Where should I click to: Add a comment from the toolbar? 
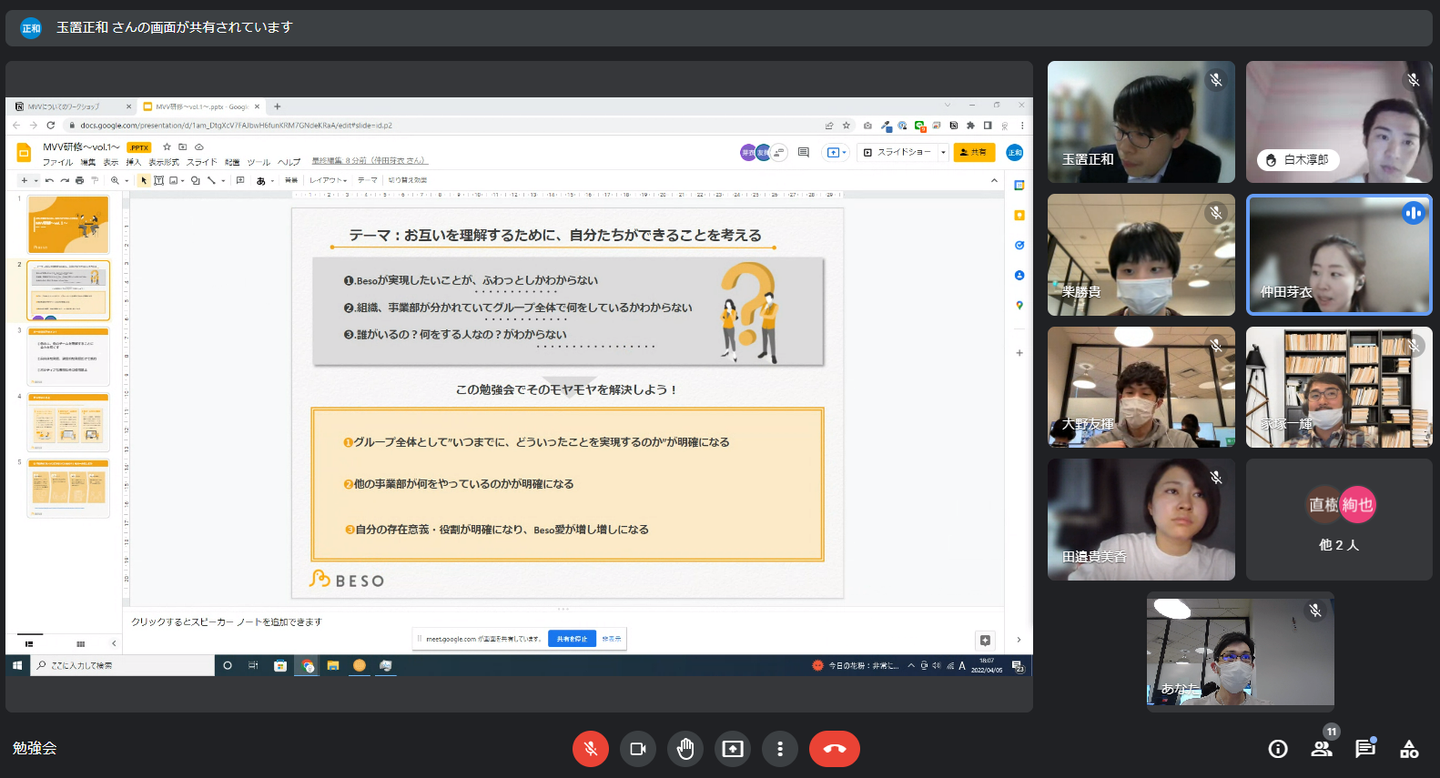240,180
